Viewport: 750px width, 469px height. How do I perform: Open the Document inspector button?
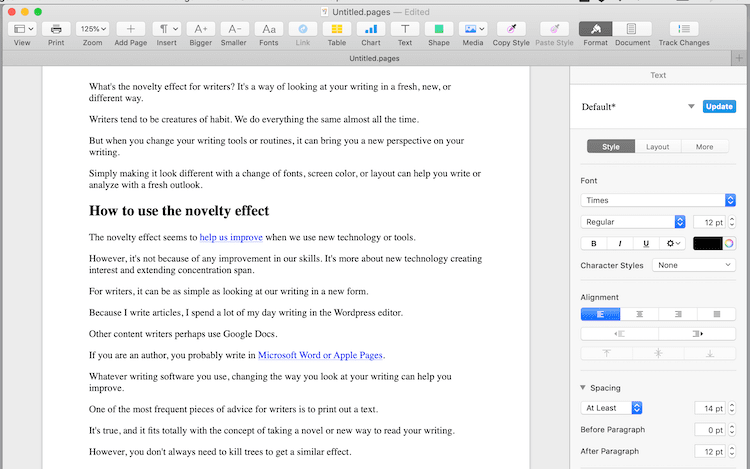(632, 29)
